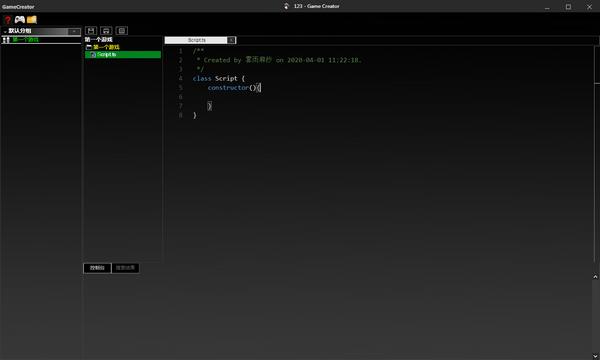Select the yellow 第一个游戏 folder in the tree

(x=106, y=47)
